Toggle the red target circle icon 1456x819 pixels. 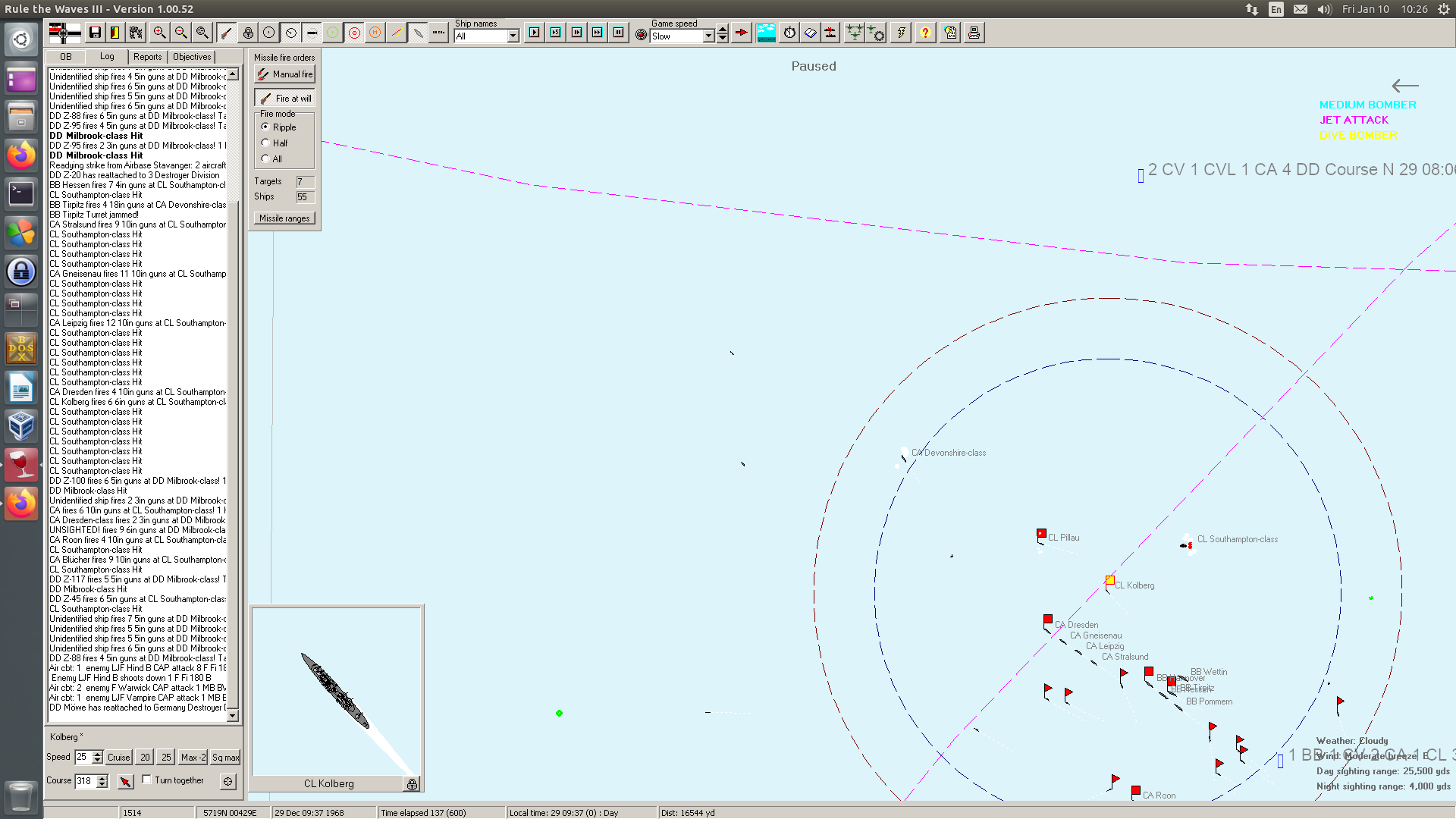point(353,33)
